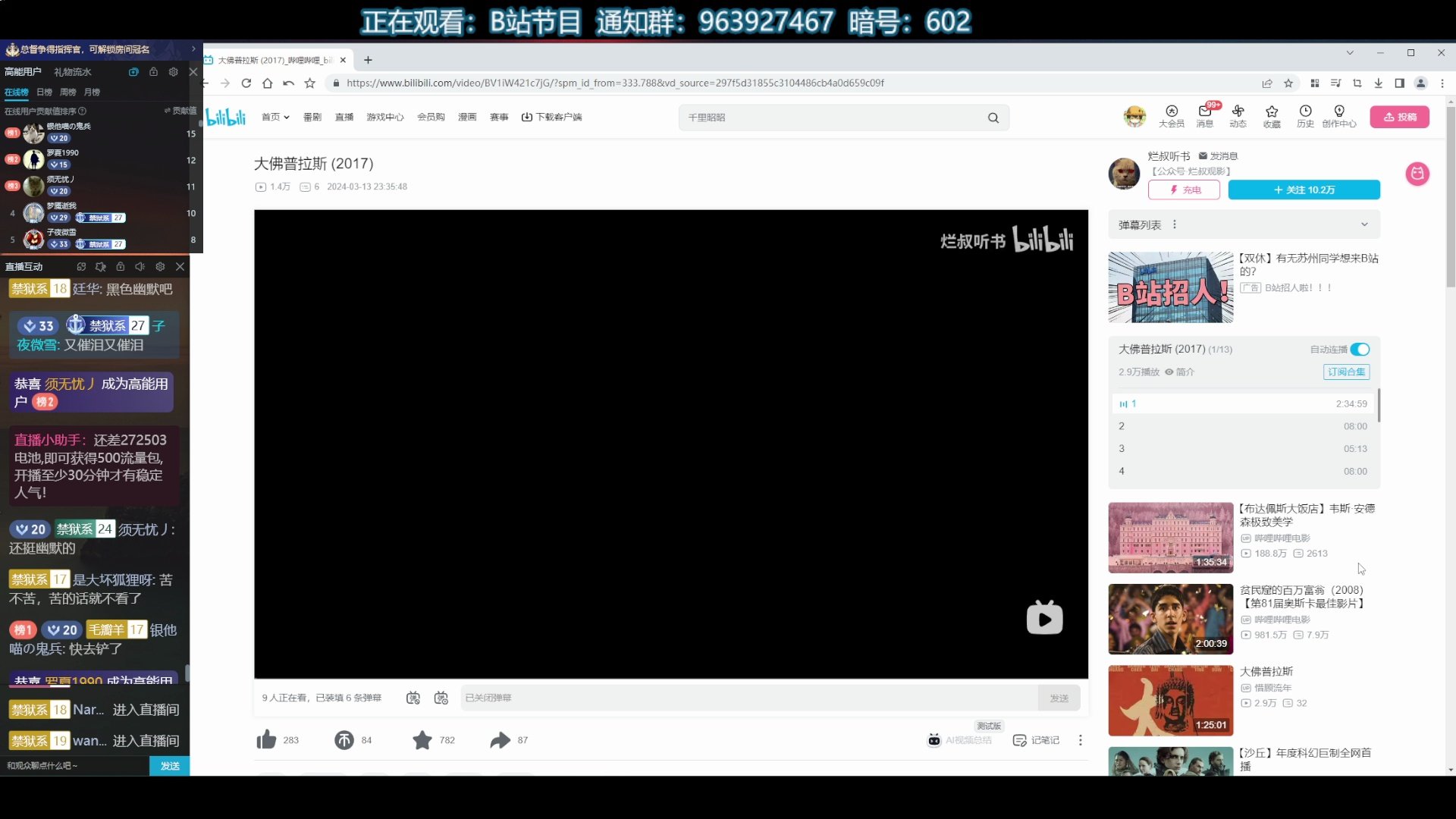Expand 弹幕列表 danmaku list chevron
This screenshot has width=1456, height=819.
pyautogui.click(x=1364, y=224)
